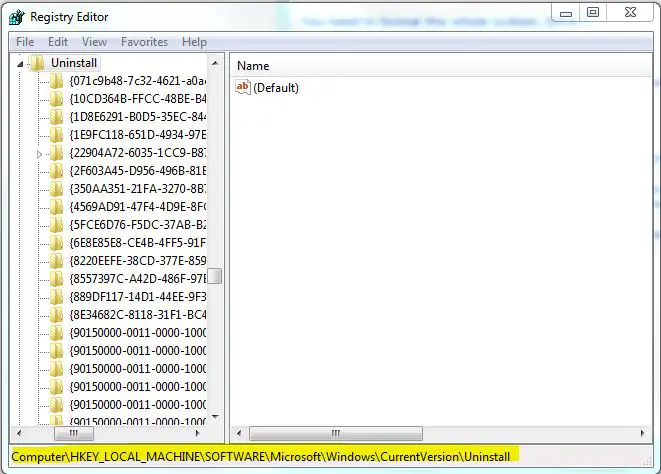The width and height of the screenshot is (661, 474).
Task: Select the {889DF117-14D1-44EE key
Action: click(x=138, y=297)
